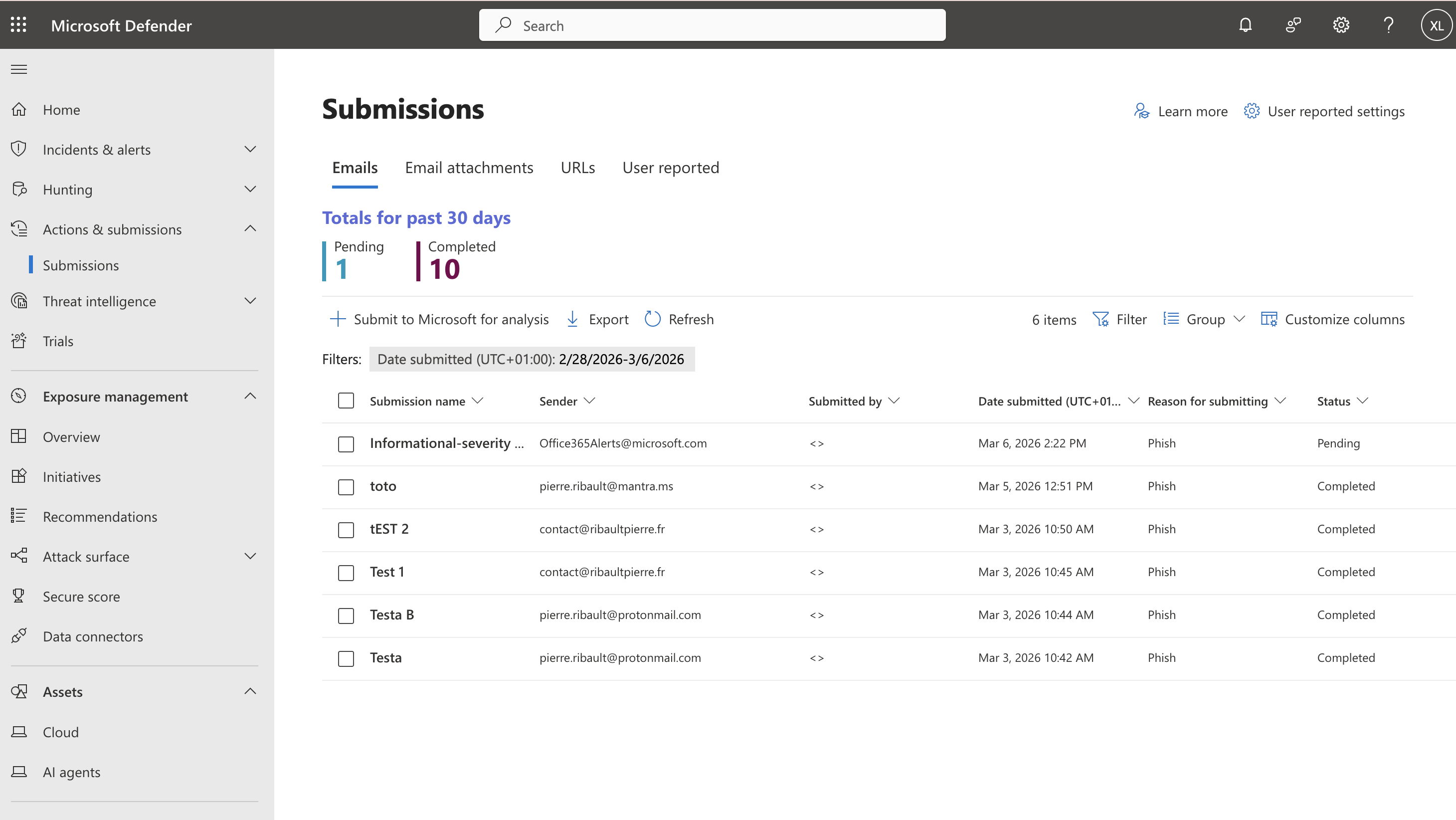Collapse the Exposure management chevron
This screenshot has height=820, width=1456.
point(250,396)
